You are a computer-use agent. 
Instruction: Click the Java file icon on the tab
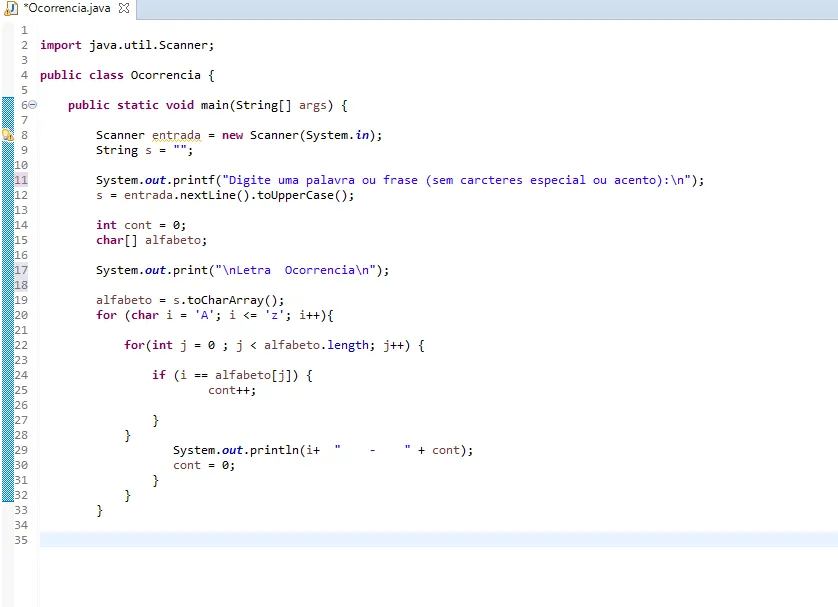[x=11, y=9]
